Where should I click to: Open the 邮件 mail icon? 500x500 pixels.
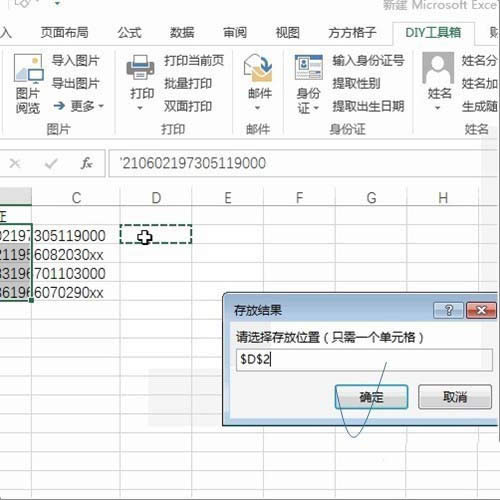pyautogui.click(x=258, y=68)
